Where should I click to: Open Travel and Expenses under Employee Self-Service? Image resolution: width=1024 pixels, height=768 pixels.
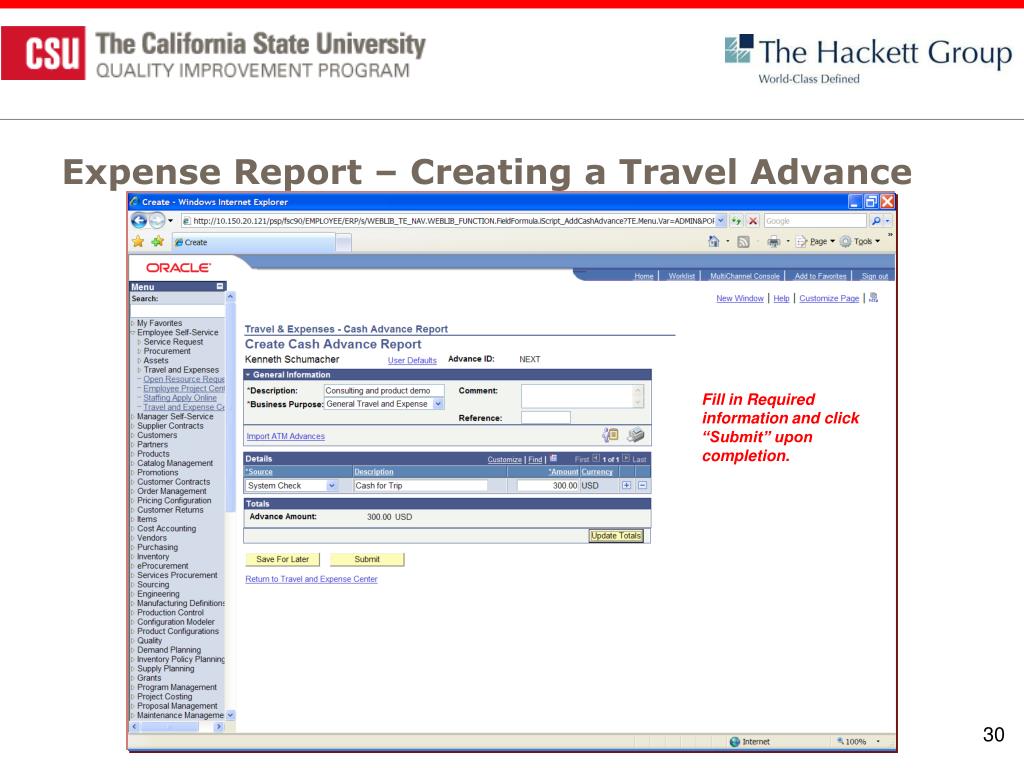(x=181, y=370)
